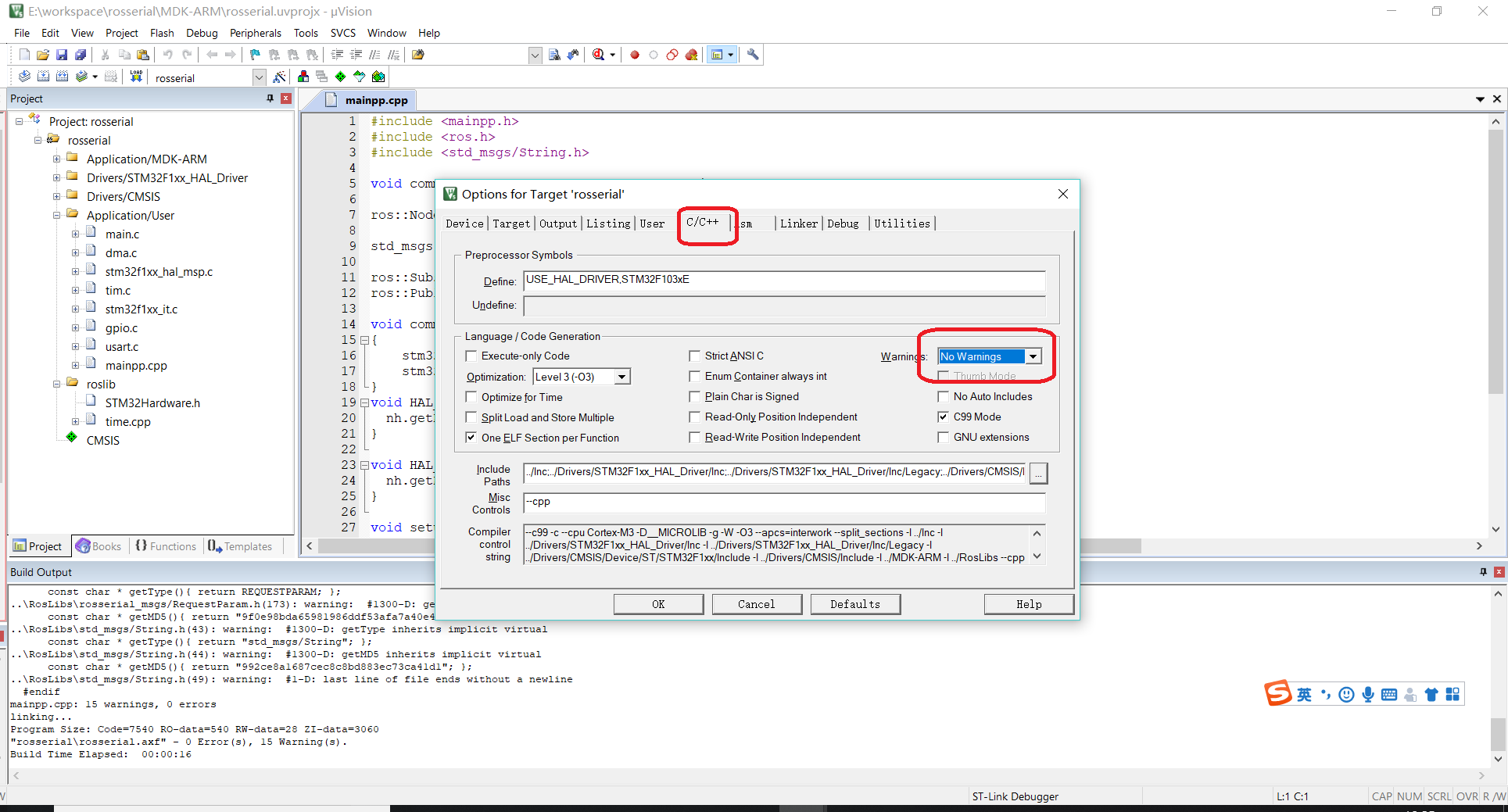
Task: Collapse the roslib group
Action: click(x=56, y=384)
